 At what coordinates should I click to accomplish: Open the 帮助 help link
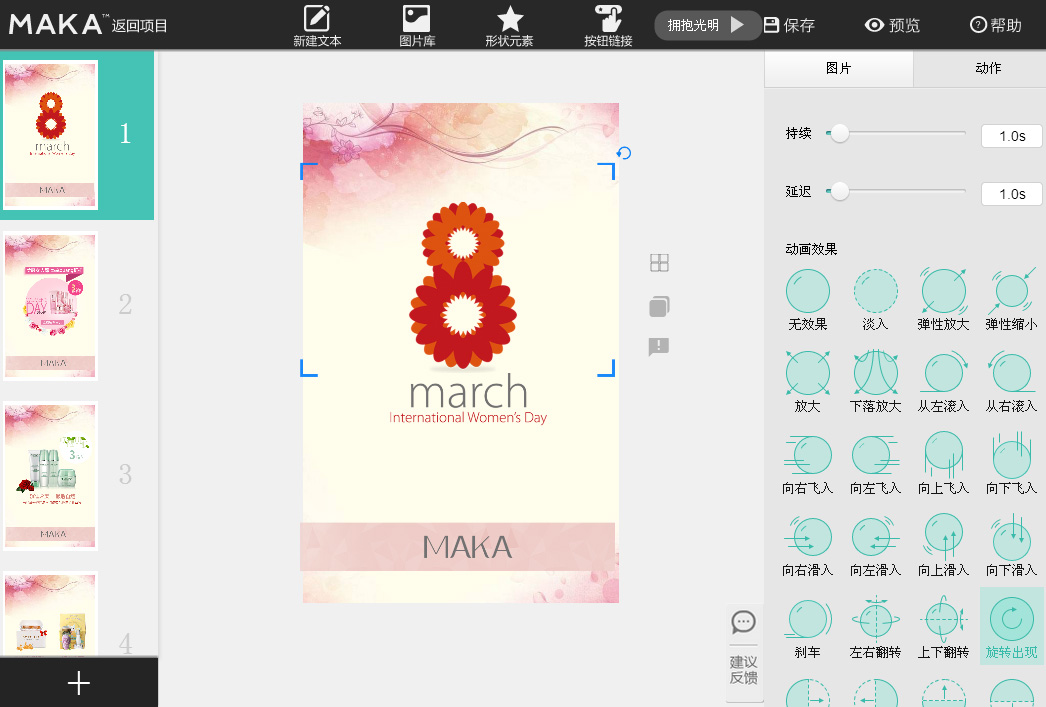(996, 26)
